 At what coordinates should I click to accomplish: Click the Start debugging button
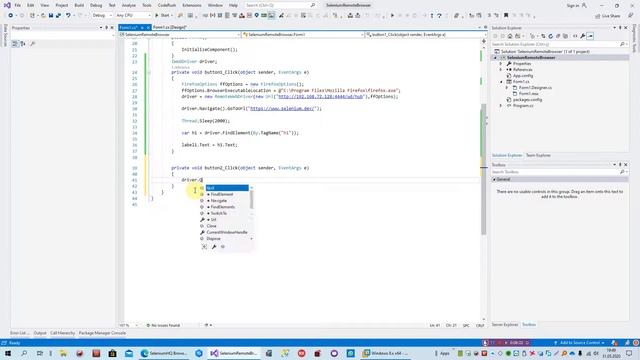163,16
